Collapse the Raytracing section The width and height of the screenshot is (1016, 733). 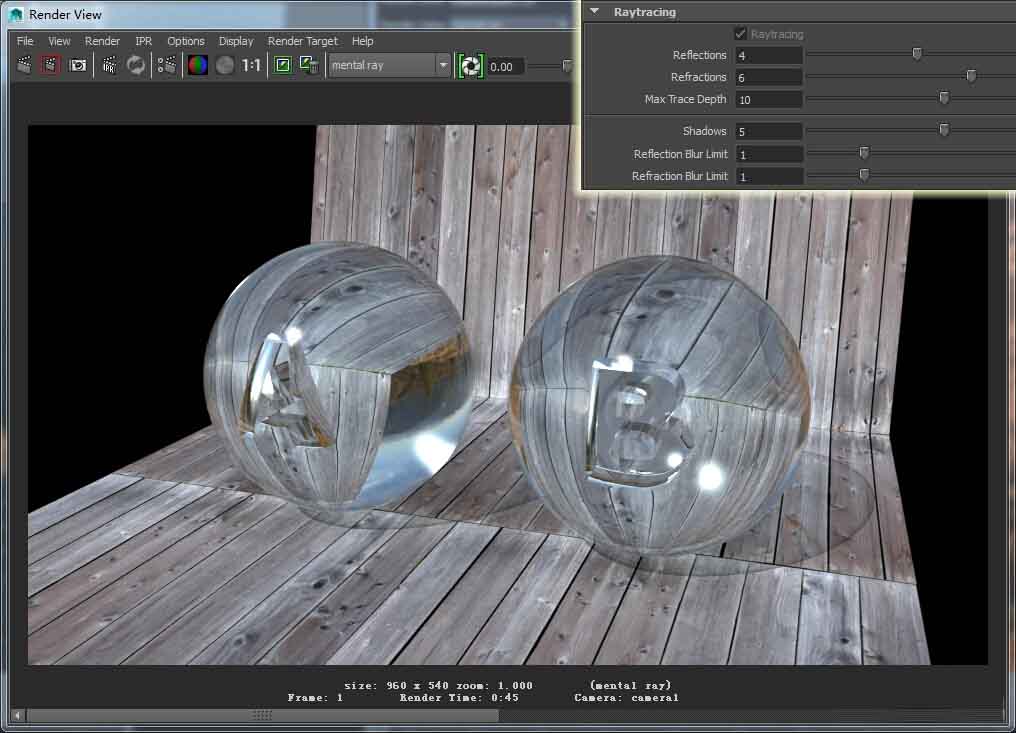tap(595, 12)
